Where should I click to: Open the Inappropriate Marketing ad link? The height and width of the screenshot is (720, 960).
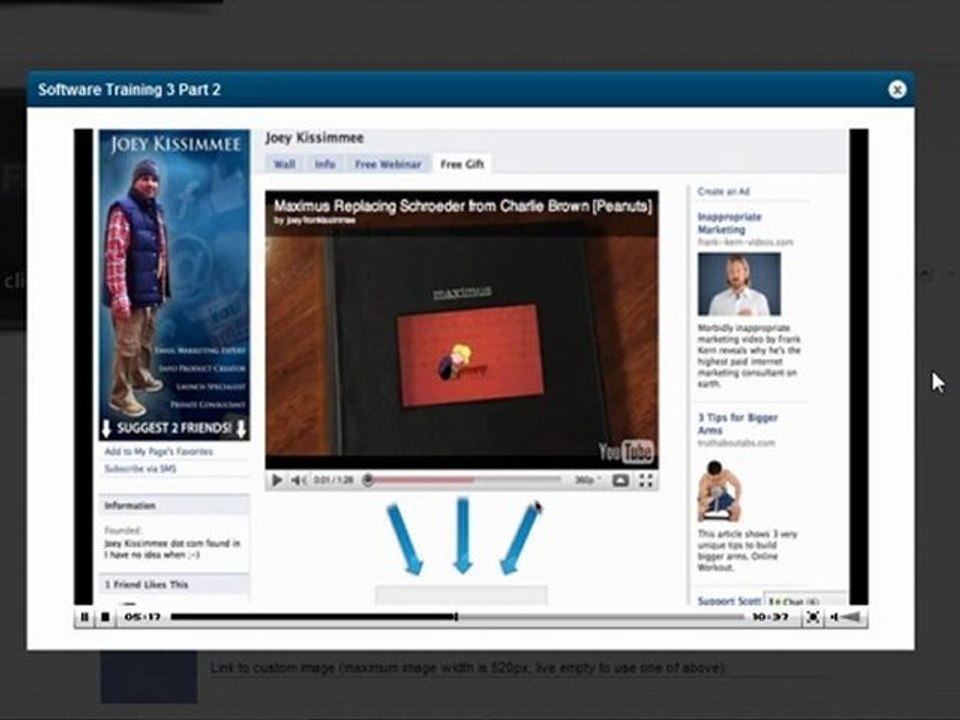[x=729, y=223]
